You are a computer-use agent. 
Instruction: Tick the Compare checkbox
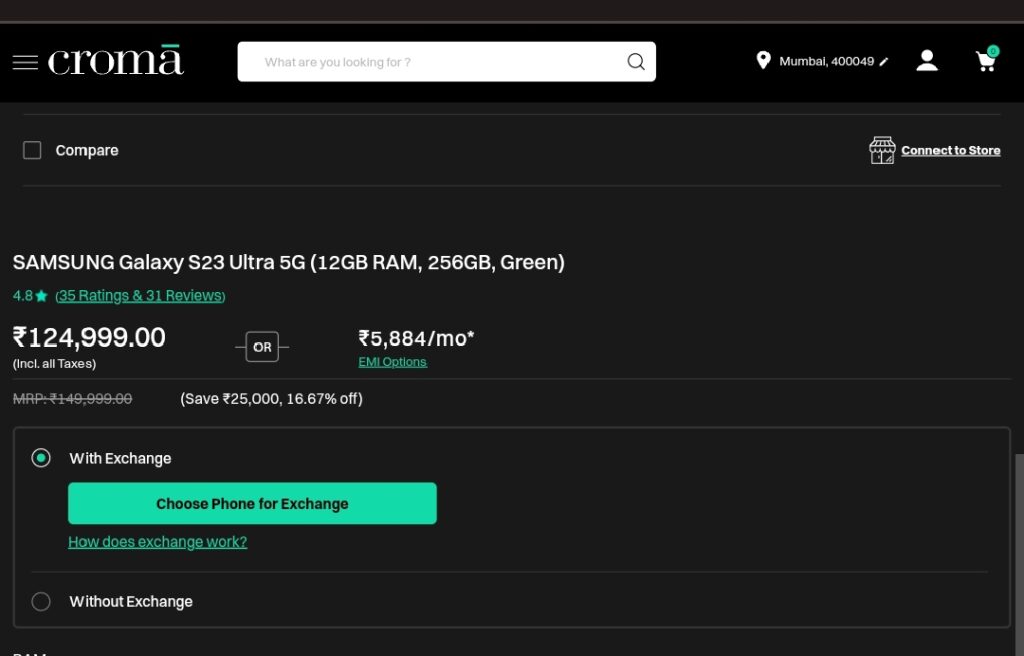coord(32,150)
